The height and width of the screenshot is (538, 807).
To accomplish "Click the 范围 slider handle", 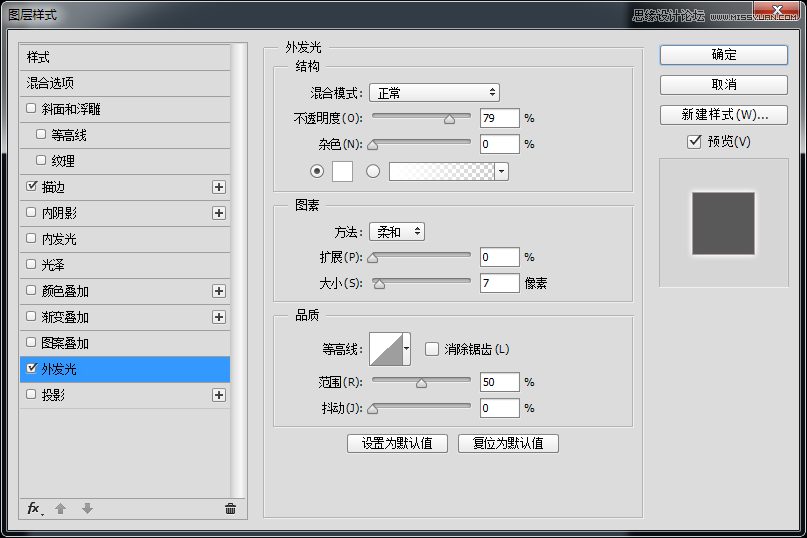I will 422,383.
